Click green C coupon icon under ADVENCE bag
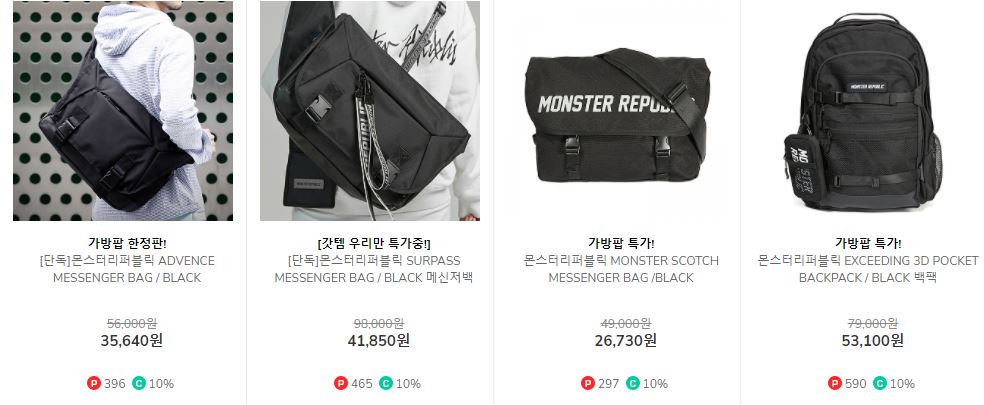Viewport: 984px width, 405px height. [x=138, y=383]
